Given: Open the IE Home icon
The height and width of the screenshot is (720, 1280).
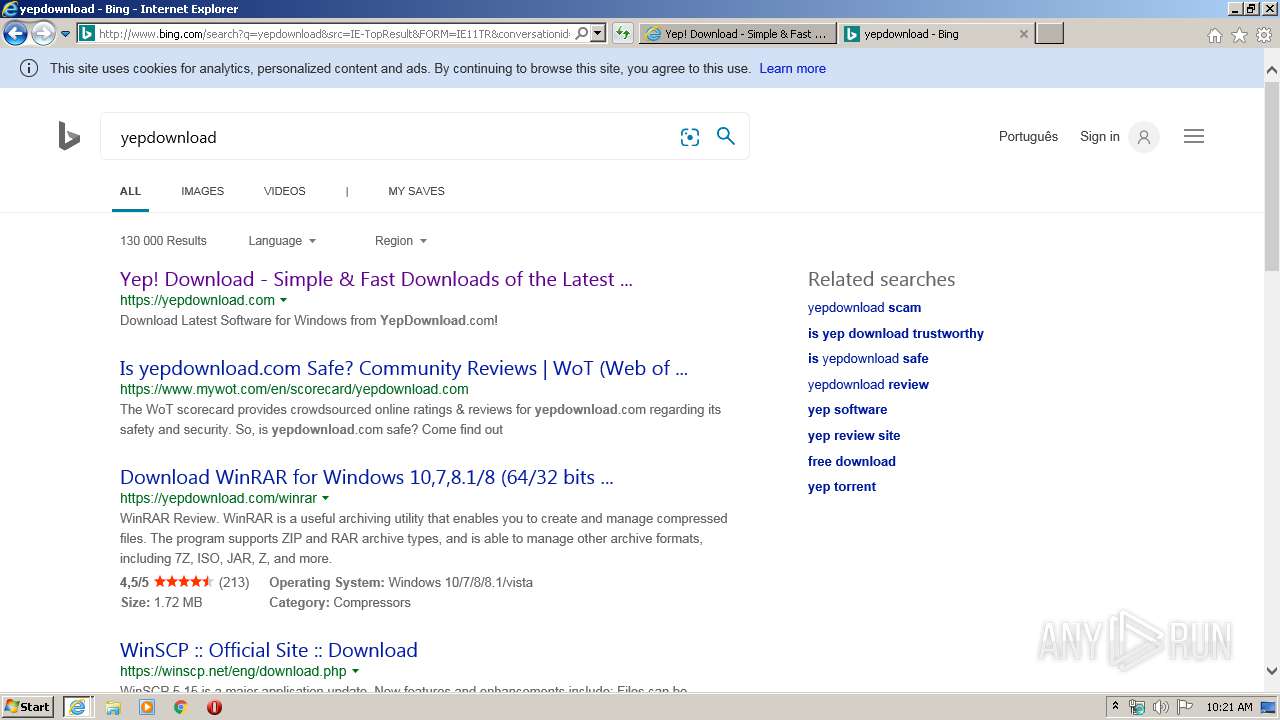Looking at the screenshot, I should [x=1214, y=35].
